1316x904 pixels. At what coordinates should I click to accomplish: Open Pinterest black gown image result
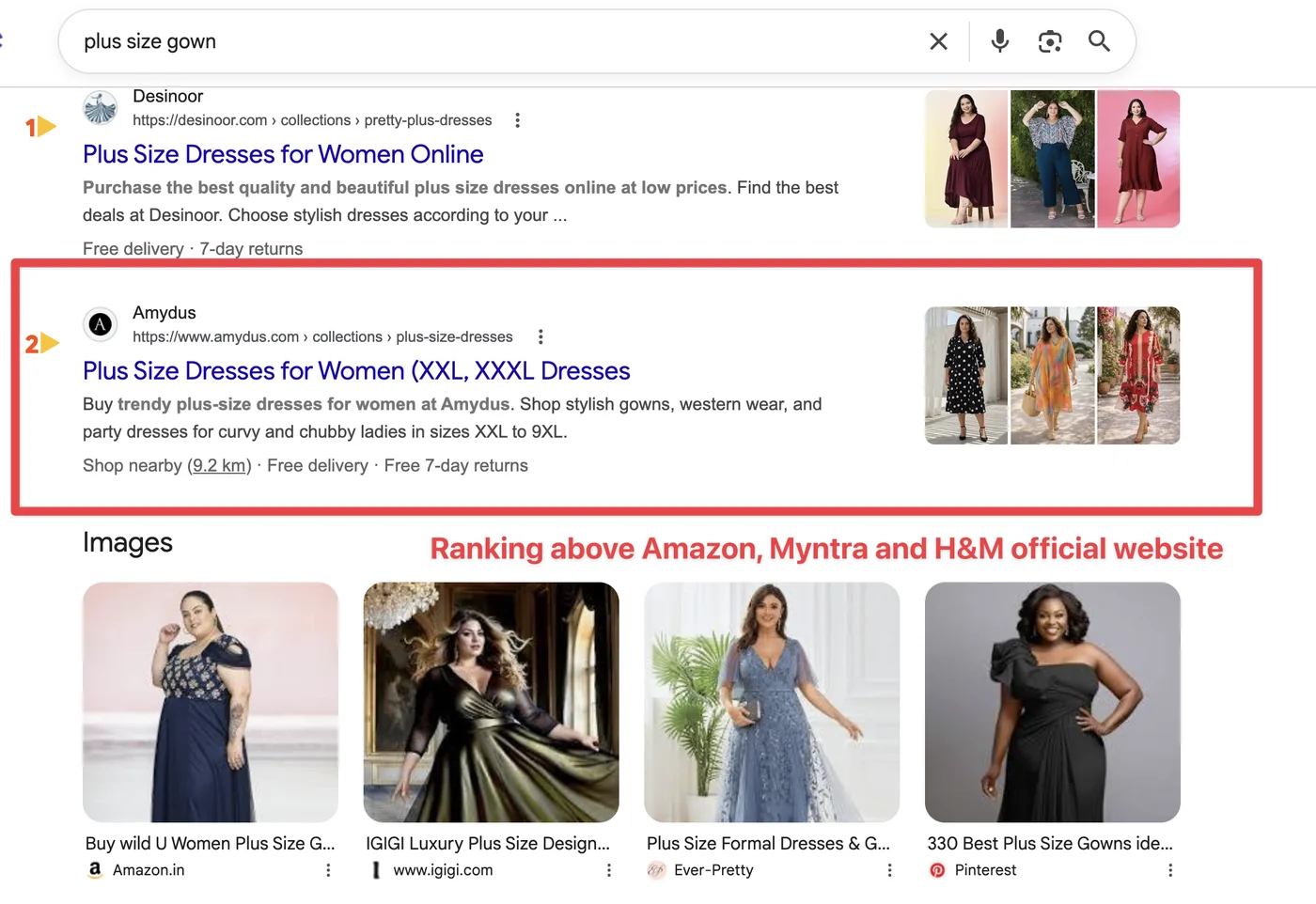point(1053,702)
